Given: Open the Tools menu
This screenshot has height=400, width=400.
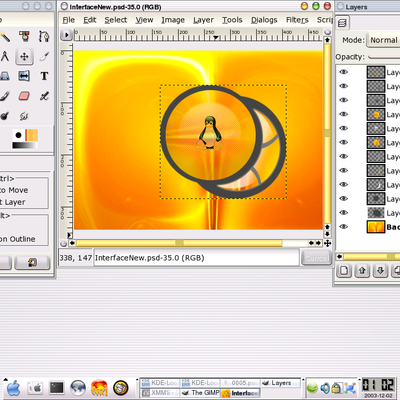Looking at the screenshot, I should click(232, 20).
